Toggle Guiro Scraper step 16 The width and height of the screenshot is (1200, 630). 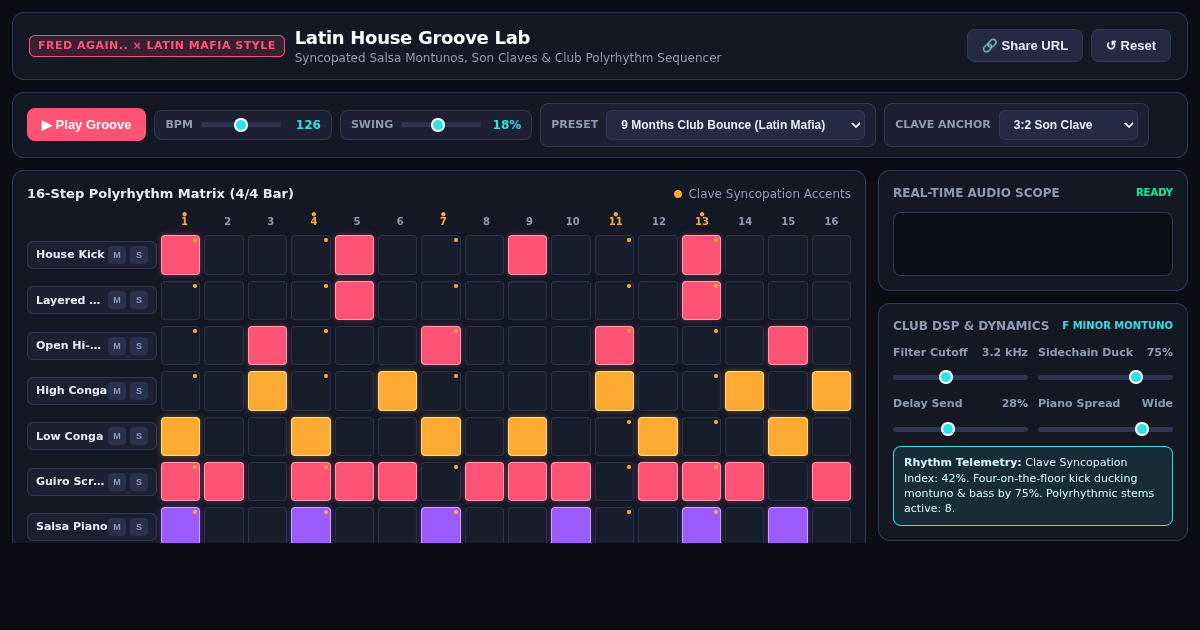[x=831, y=482]
